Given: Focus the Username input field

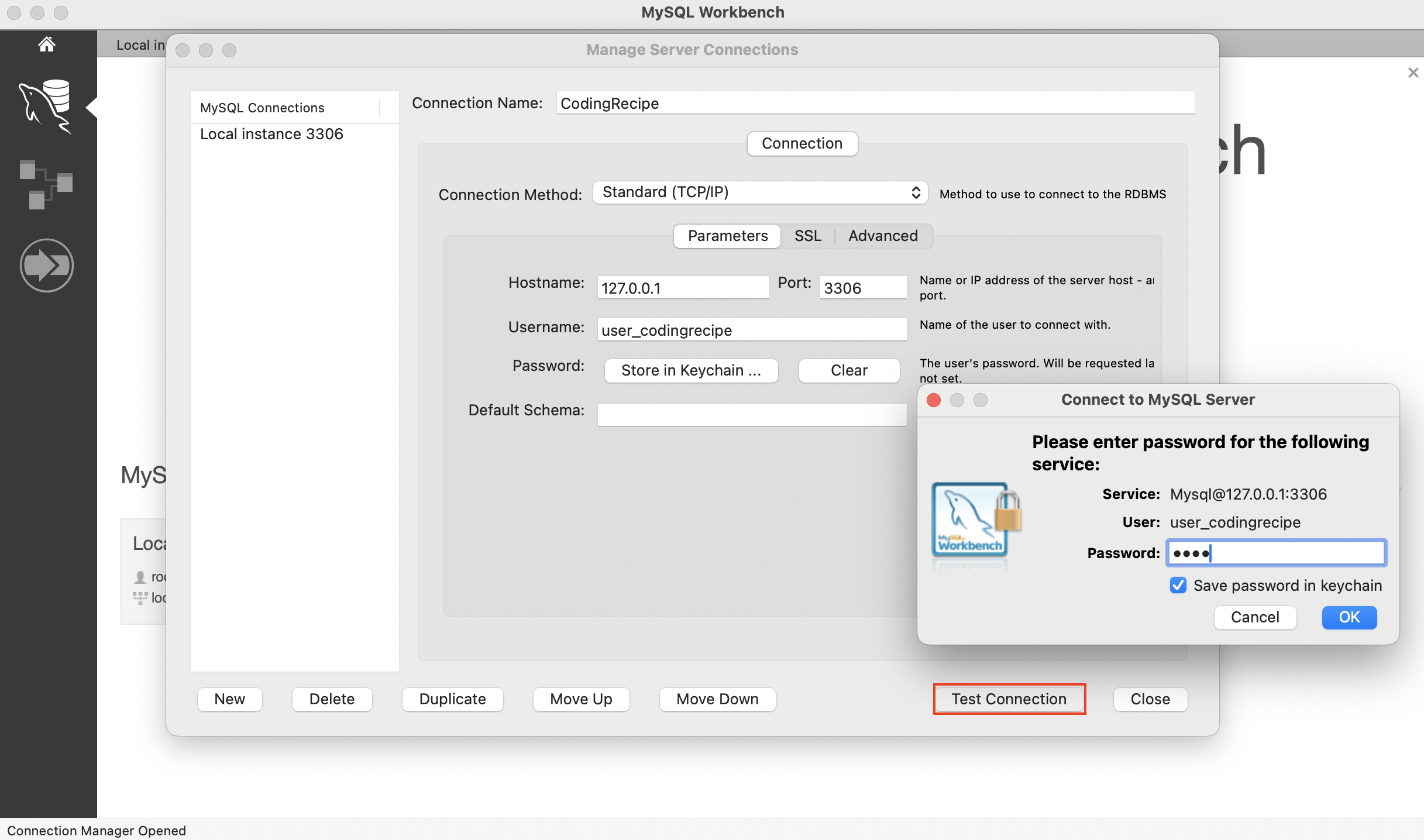Looking at the screenshot, I should 752,330.
